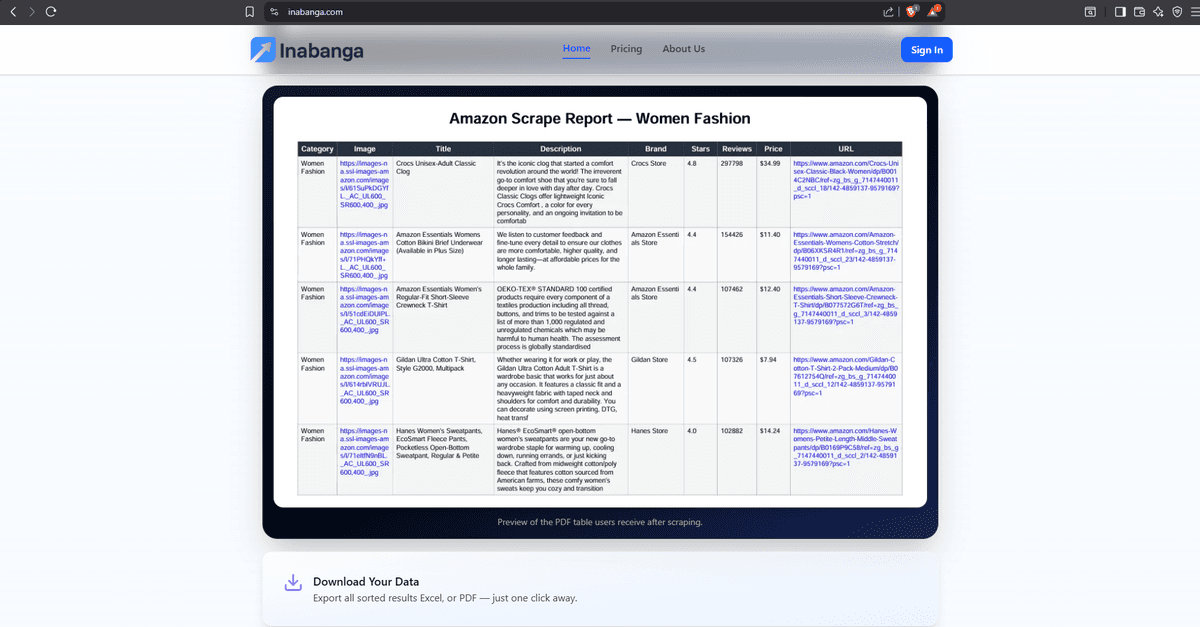This screenshot has width=1200, height=627.
Task: Switch to the Pricing tab
Action: tap(626, 48)
